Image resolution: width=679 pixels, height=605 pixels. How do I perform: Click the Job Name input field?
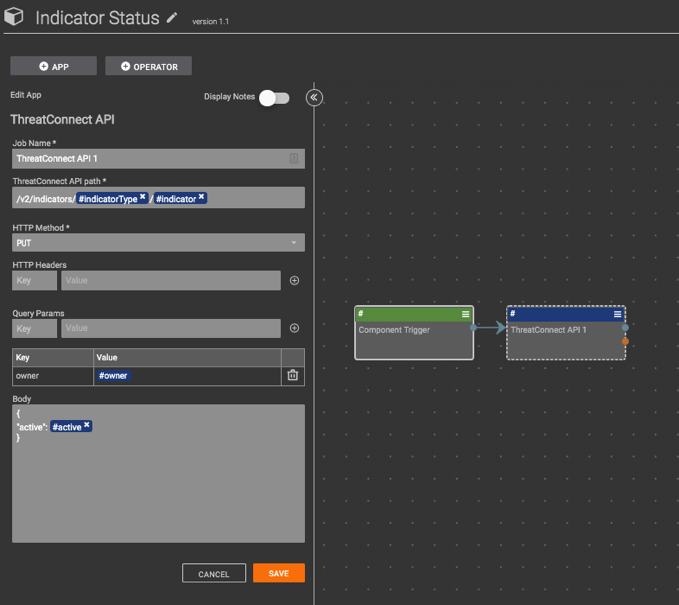click(x=158, y=159)
